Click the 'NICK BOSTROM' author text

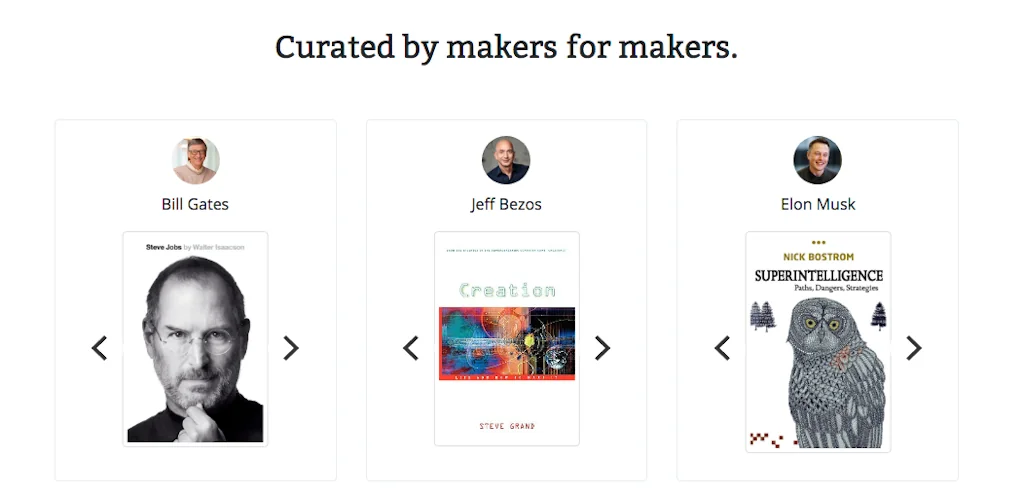click(x=818, y=257)
